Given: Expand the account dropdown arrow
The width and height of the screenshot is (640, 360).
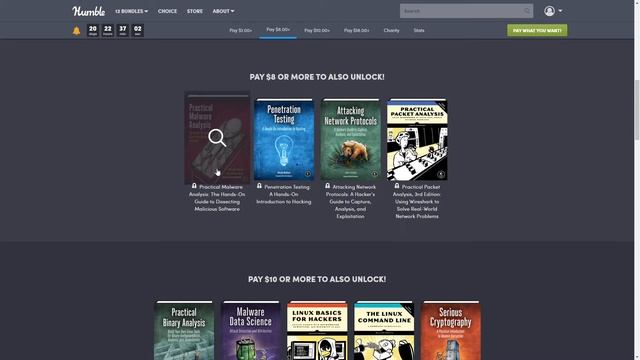Looking at the screenshot, I should pos(560,11).
